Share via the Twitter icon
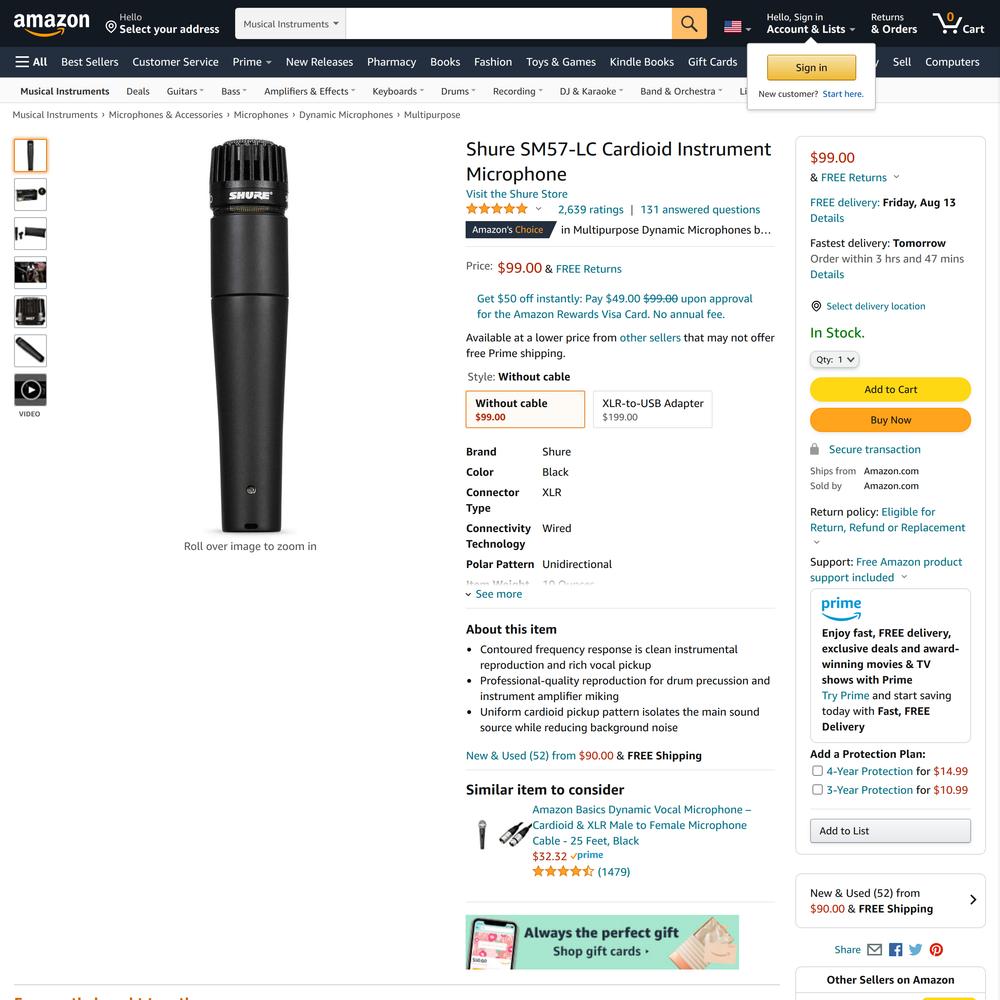This screenshot has width=1000, height=1000. 916,950
